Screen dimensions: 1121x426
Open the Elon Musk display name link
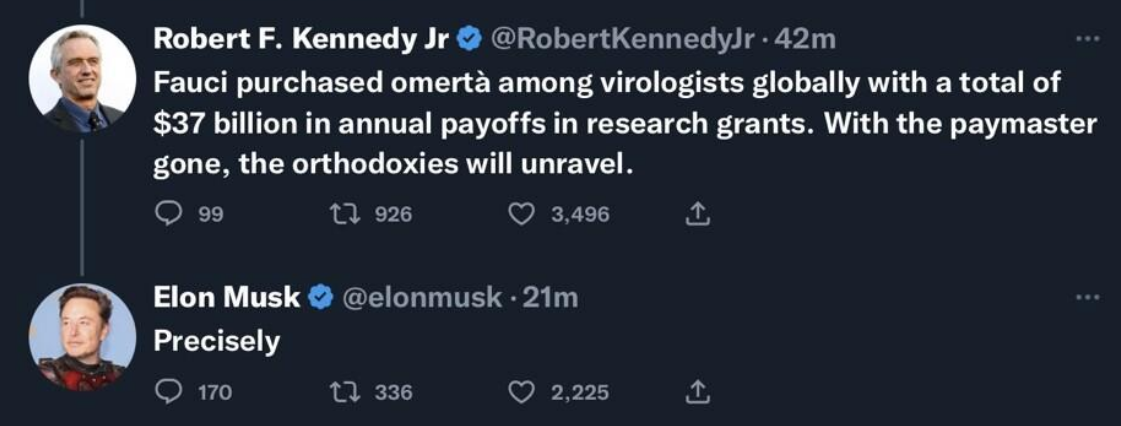tap(226, 297)
